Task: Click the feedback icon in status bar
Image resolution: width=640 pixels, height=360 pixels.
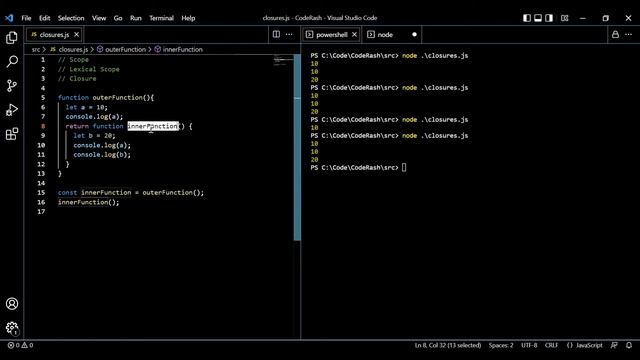Action: (614, 345)
